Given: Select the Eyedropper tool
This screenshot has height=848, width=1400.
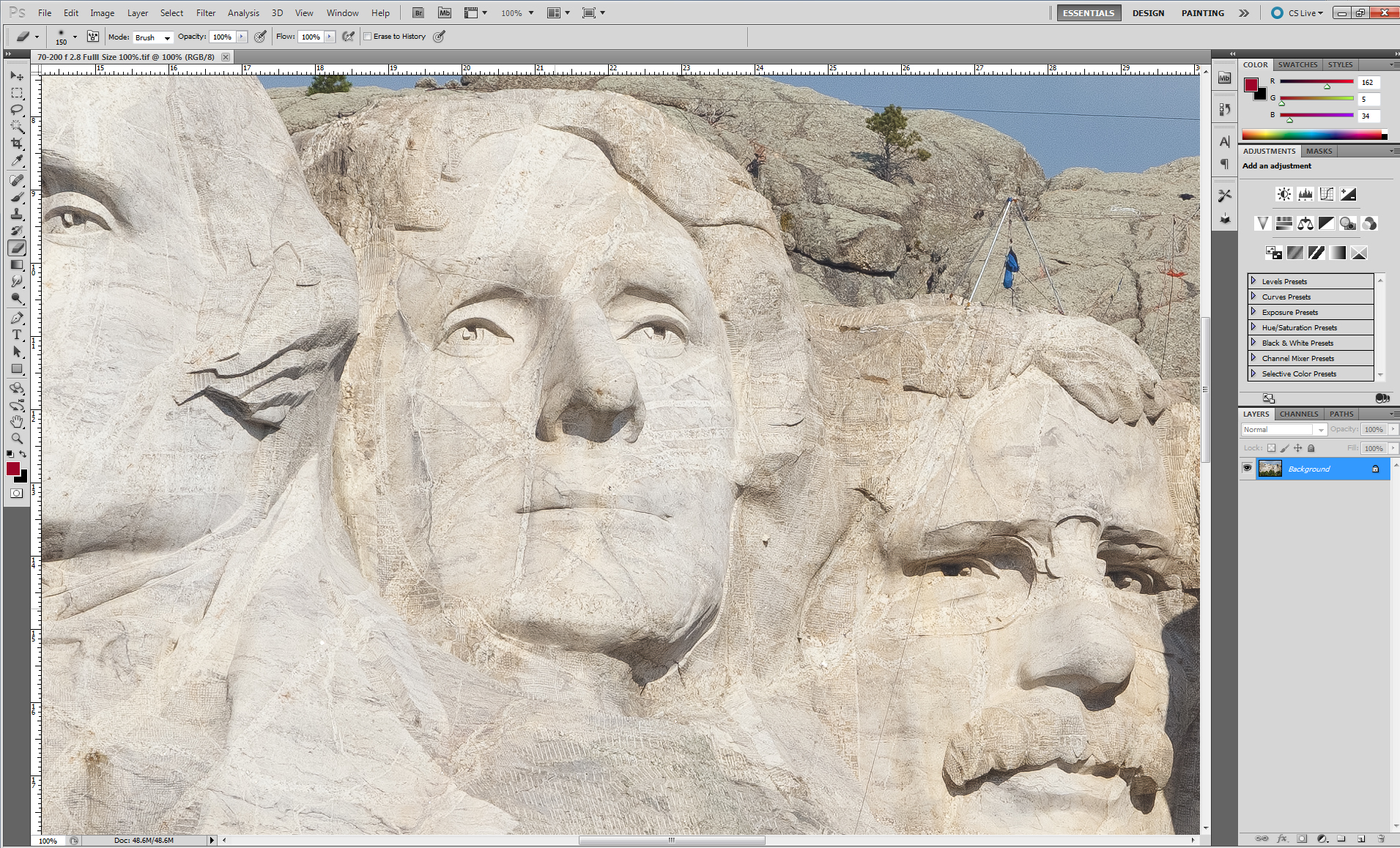Looking at the screenshot, I should [x=17, y=160].
